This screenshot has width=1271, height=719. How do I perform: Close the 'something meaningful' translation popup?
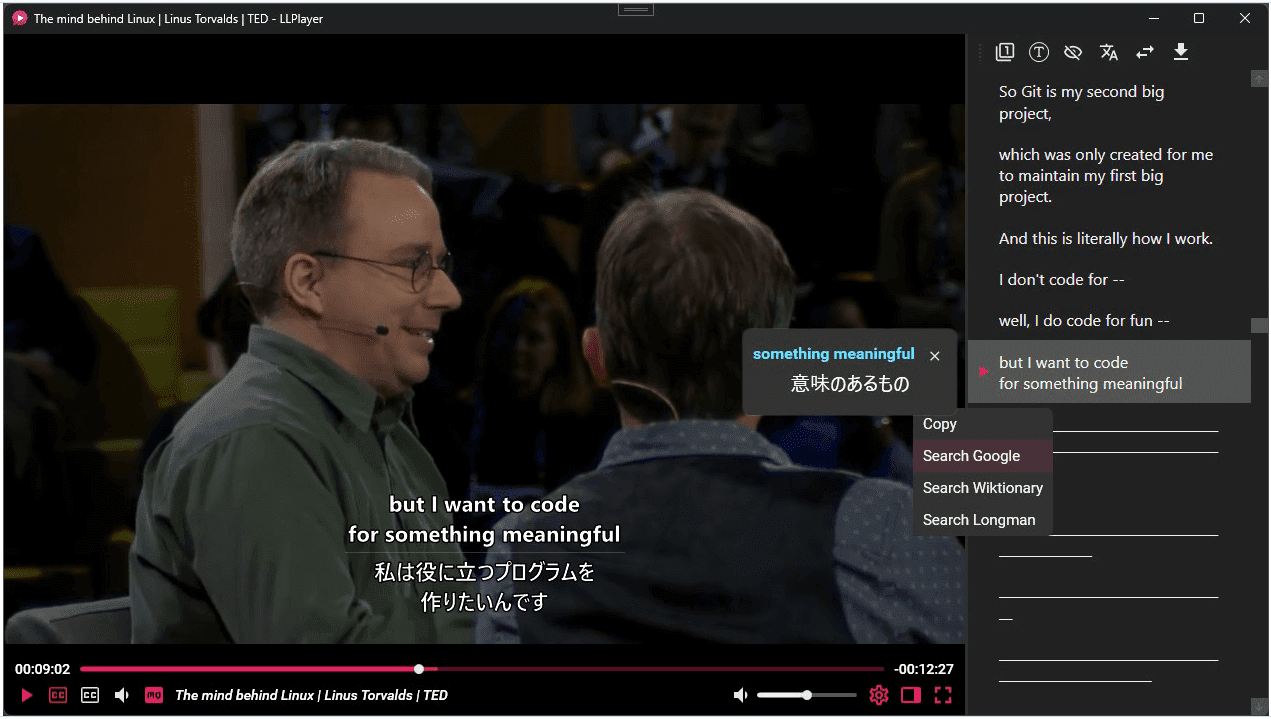[x=935, y=356]
